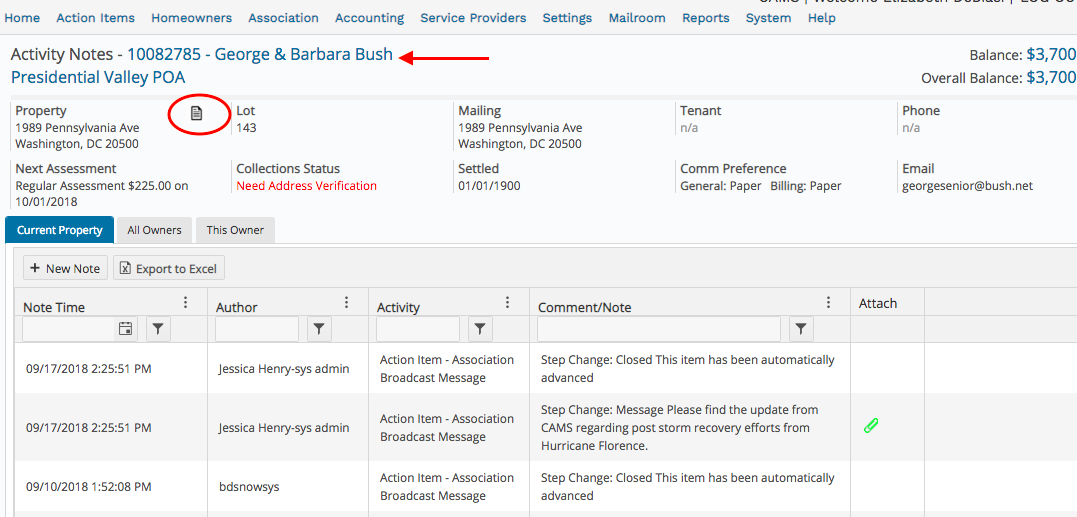Viewport: 1077px width, 517px height.
Task: Open the Settings menu
Action: point(567,18)
